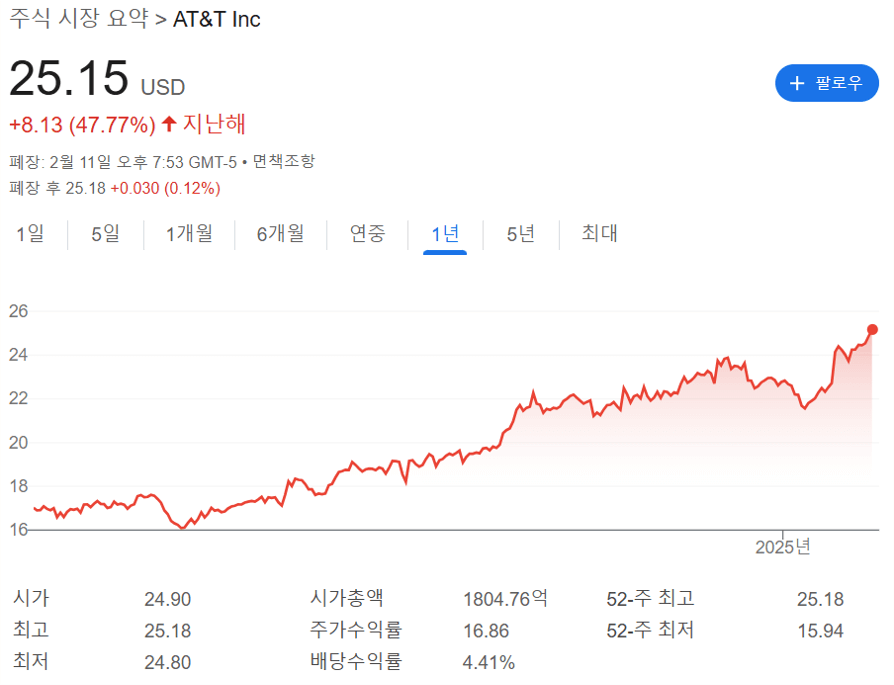Choose the 연중 range tab
The width and height of the screenshot is (894, 685).
pyautogui.click(x=367, y=233)
